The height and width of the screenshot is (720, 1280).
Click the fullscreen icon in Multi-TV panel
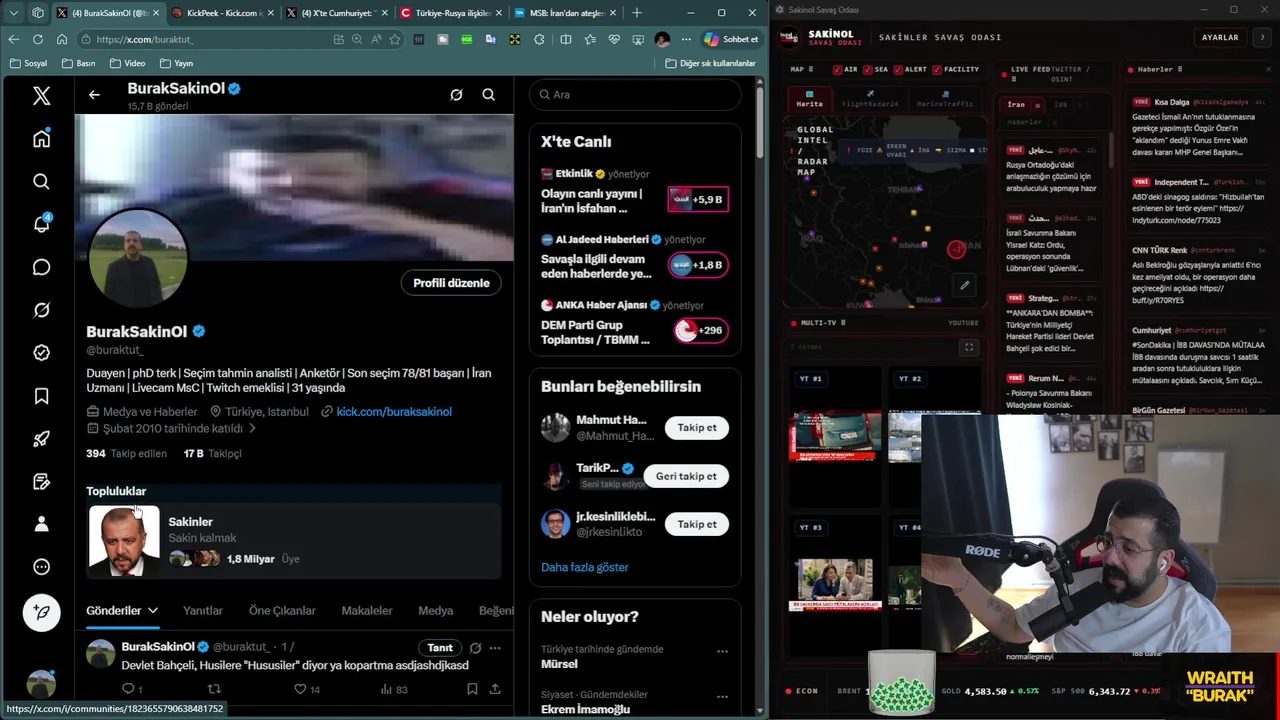pyautogui.click(x=968, y=347)
